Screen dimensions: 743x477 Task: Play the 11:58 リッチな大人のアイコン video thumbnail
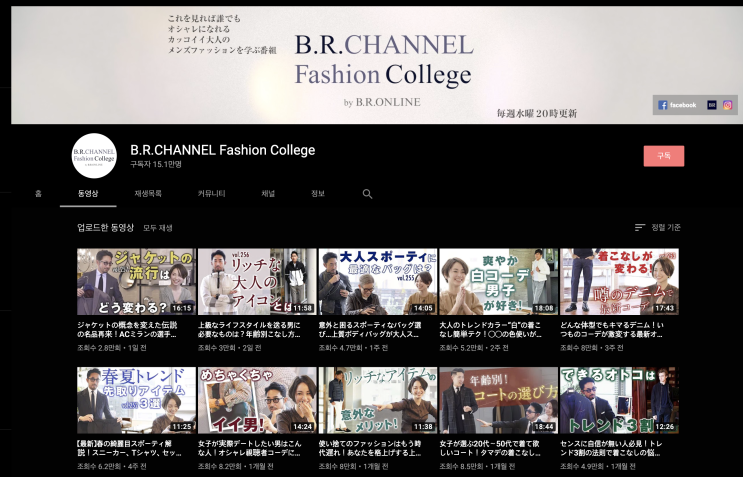coord(257,281)
